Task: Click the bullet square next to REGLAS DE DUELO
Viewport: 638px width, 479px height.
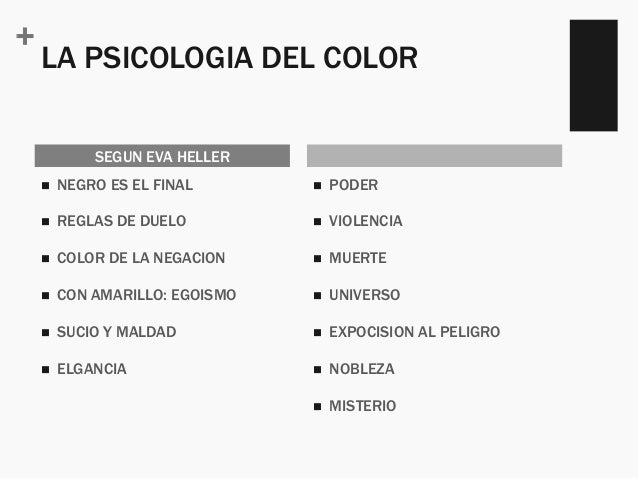Action: [46, 222]
